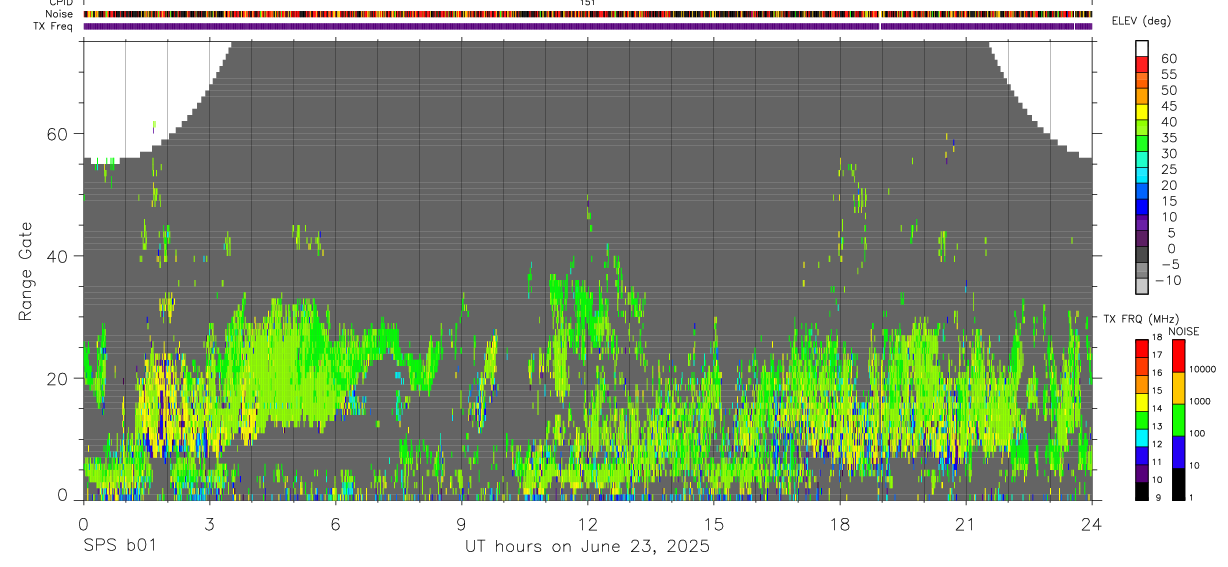Click the '25' label on ELEV scale
Viewport: 1228px width, 567px height.
[1169, 169]
